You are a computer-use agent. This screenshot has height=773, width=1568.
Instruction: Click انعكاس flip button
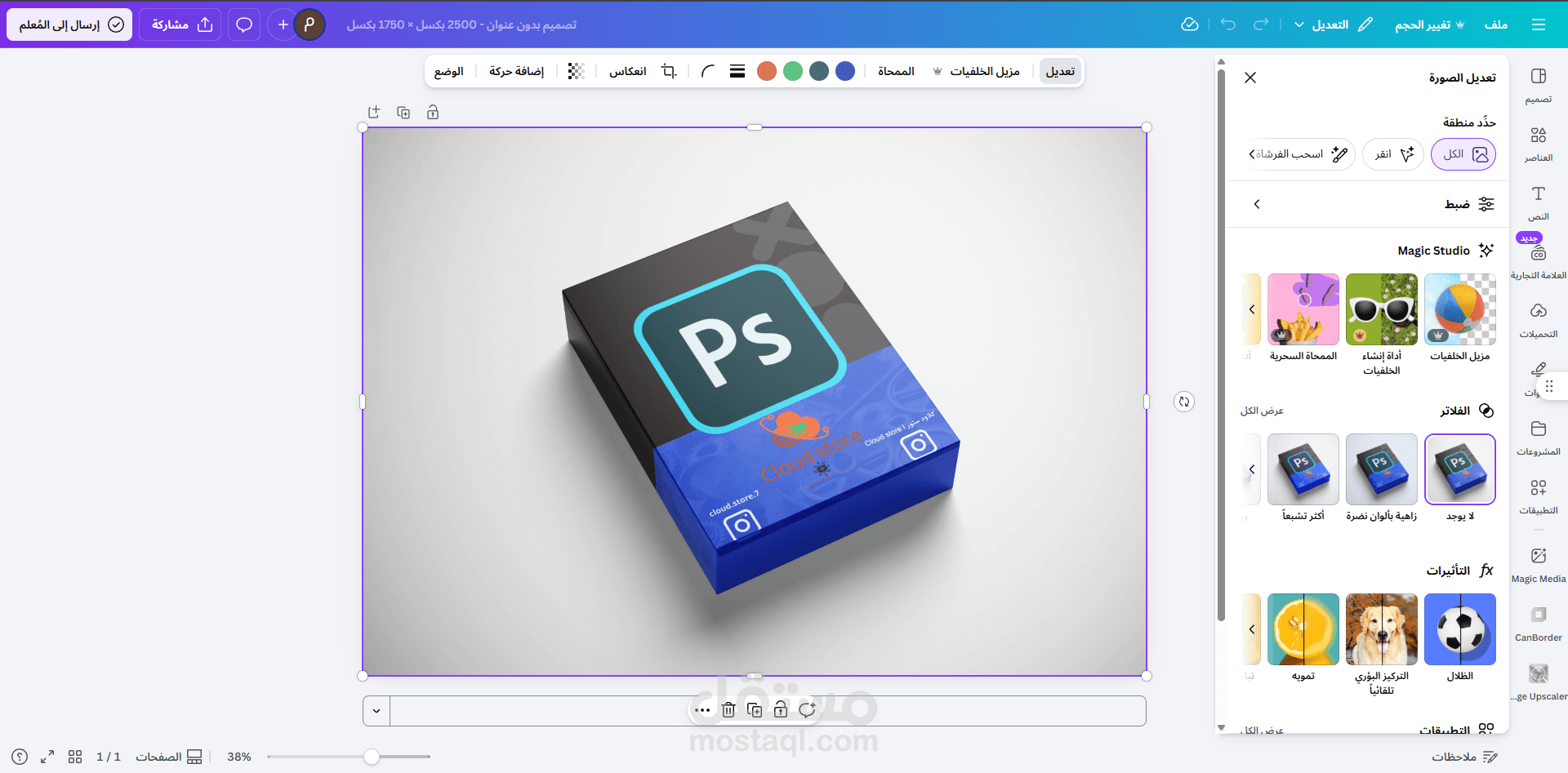(x=627, y=71)
